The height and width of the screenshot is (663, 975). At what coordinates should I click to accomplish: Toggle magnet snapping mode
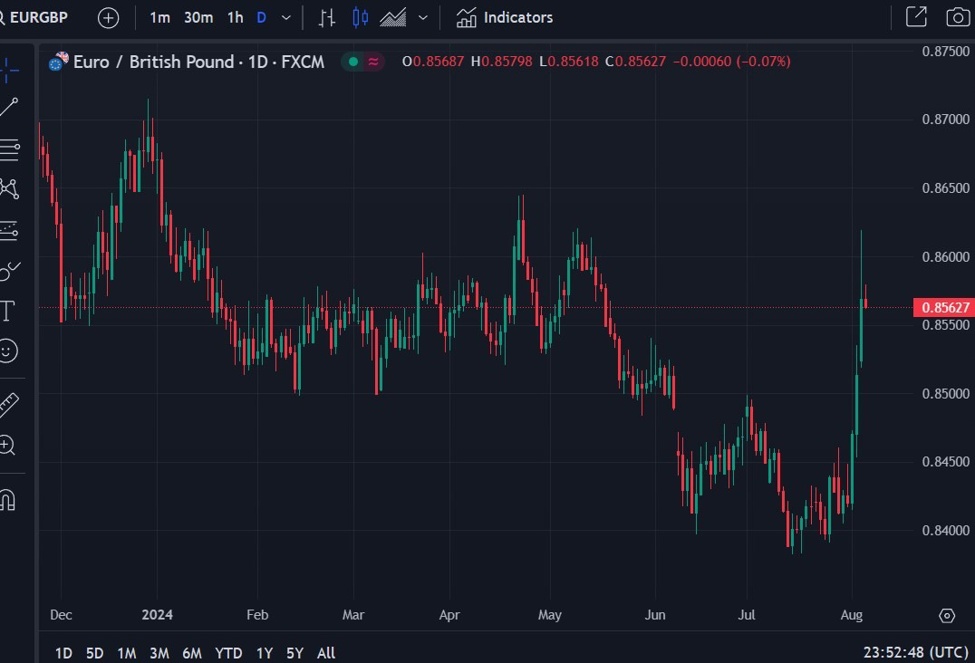8,500
